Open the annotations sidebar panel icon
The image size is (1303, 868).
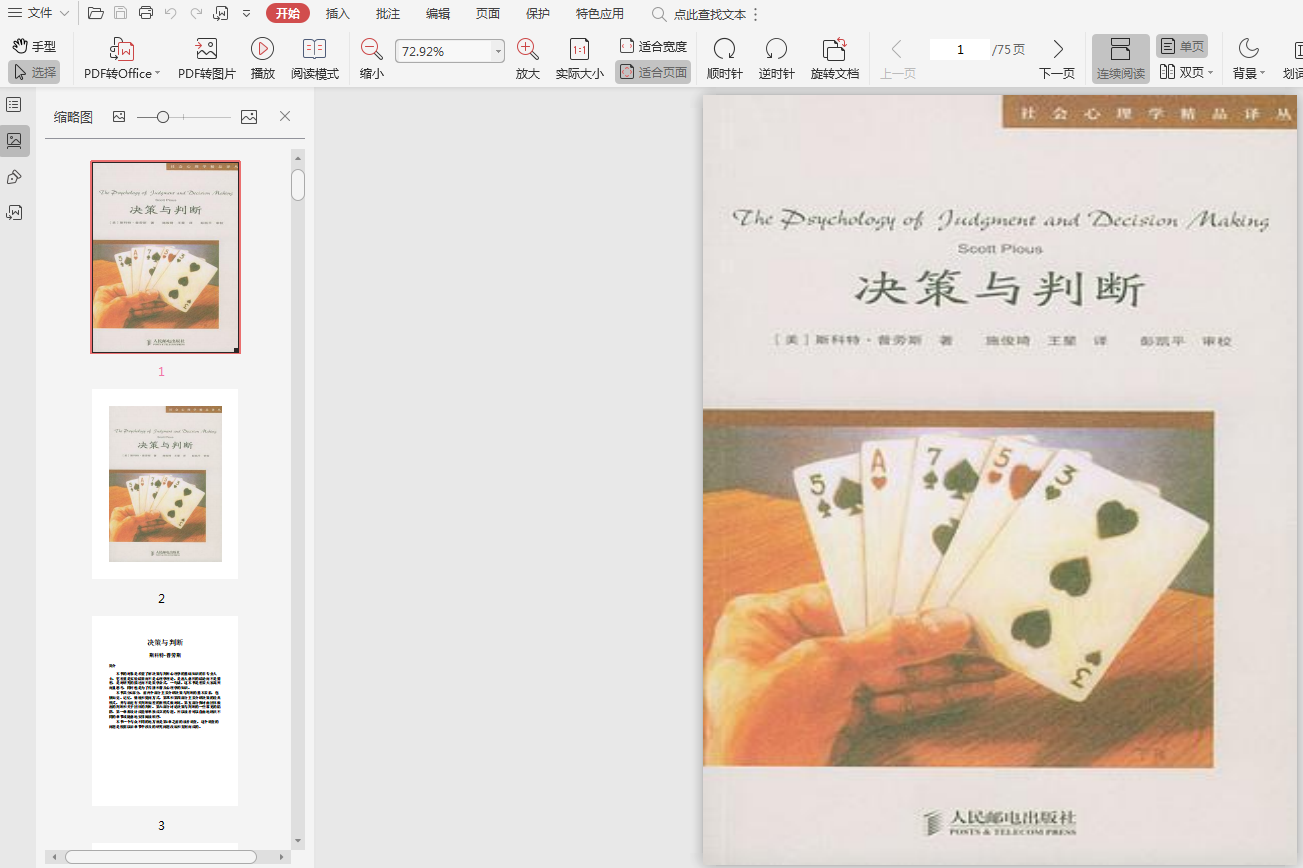pyautogui.click(x=14, y=177)
